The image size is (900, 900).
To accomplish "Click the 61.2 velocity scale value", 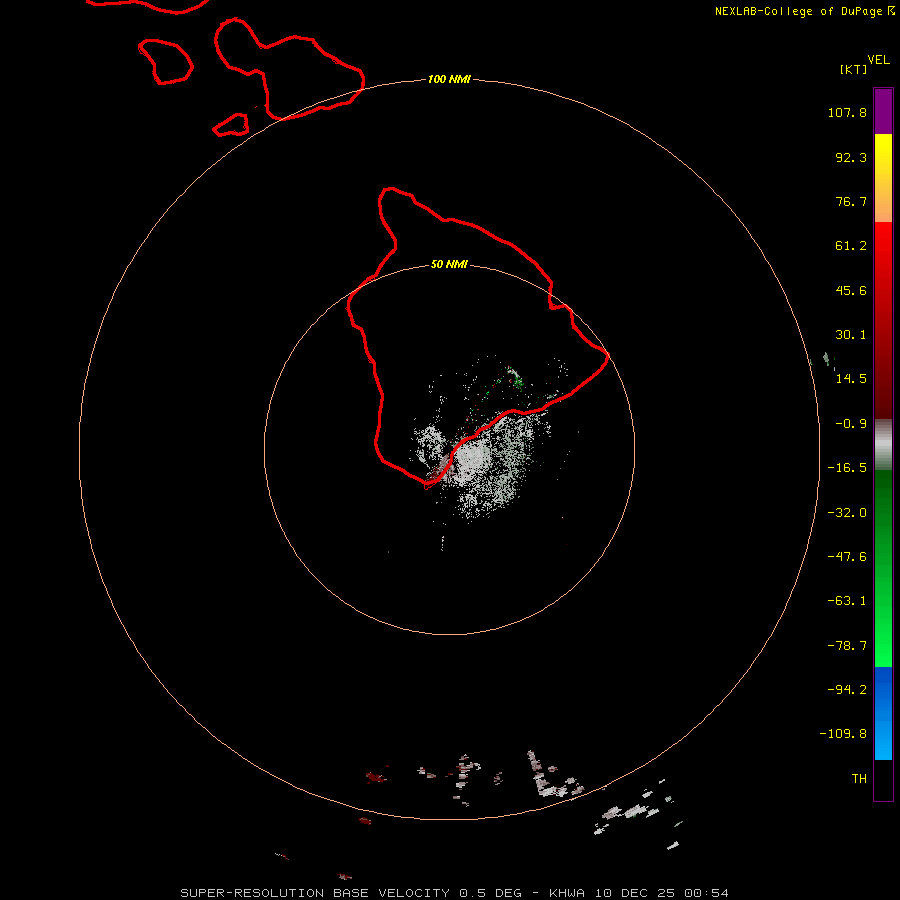I will (851, 246).
